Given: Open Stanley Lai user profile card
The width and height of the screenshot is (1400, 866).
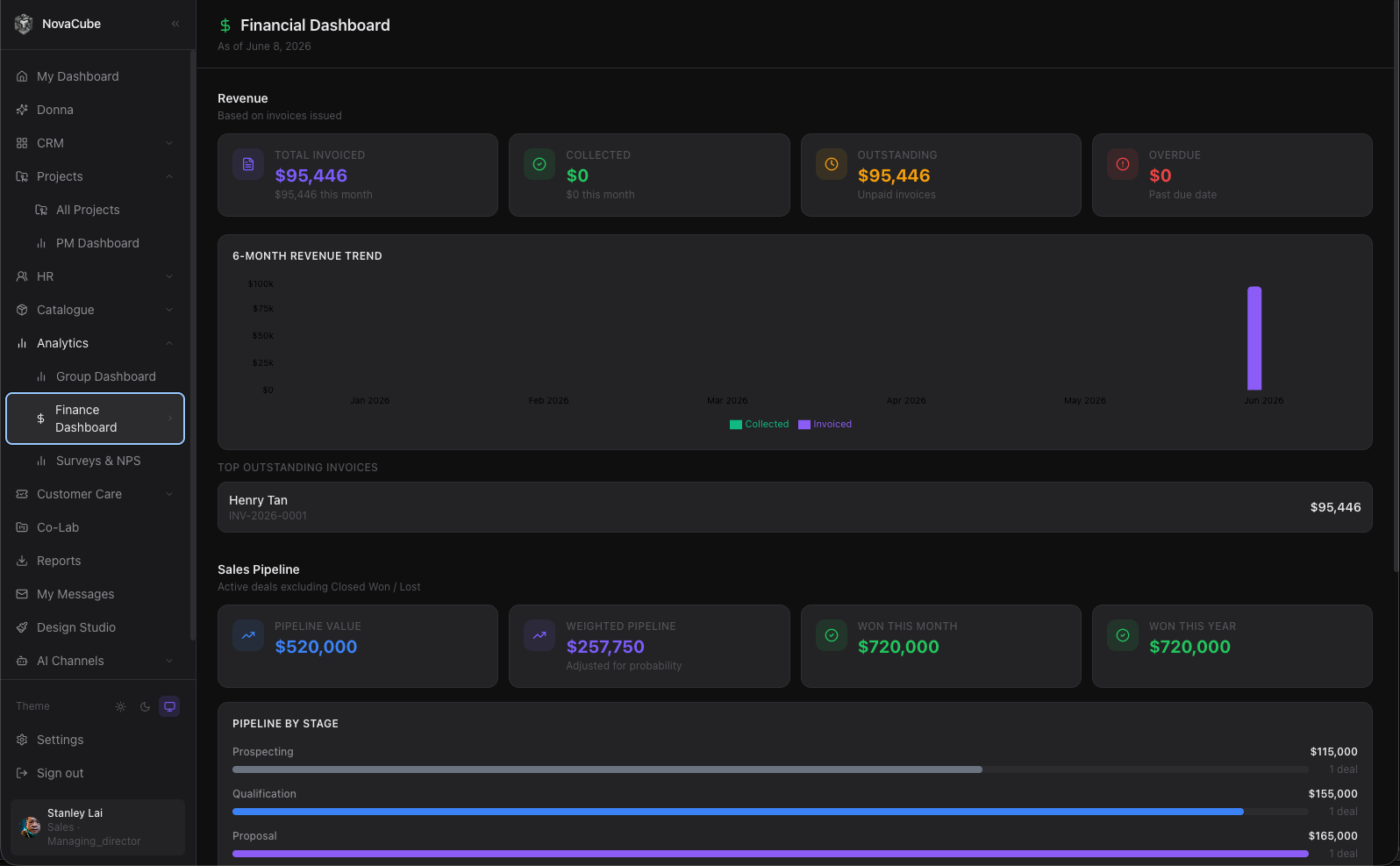Looking at the screenshot, I should 97,827.
